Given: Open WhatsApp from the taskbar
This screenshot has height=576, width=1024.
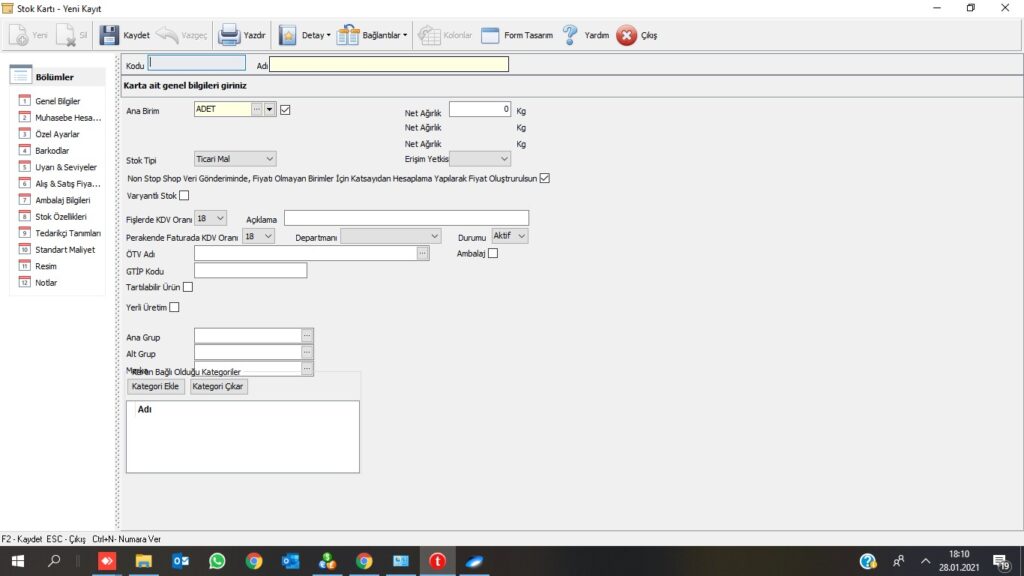Looking at the screenshot, I should (x=217, y=561).
